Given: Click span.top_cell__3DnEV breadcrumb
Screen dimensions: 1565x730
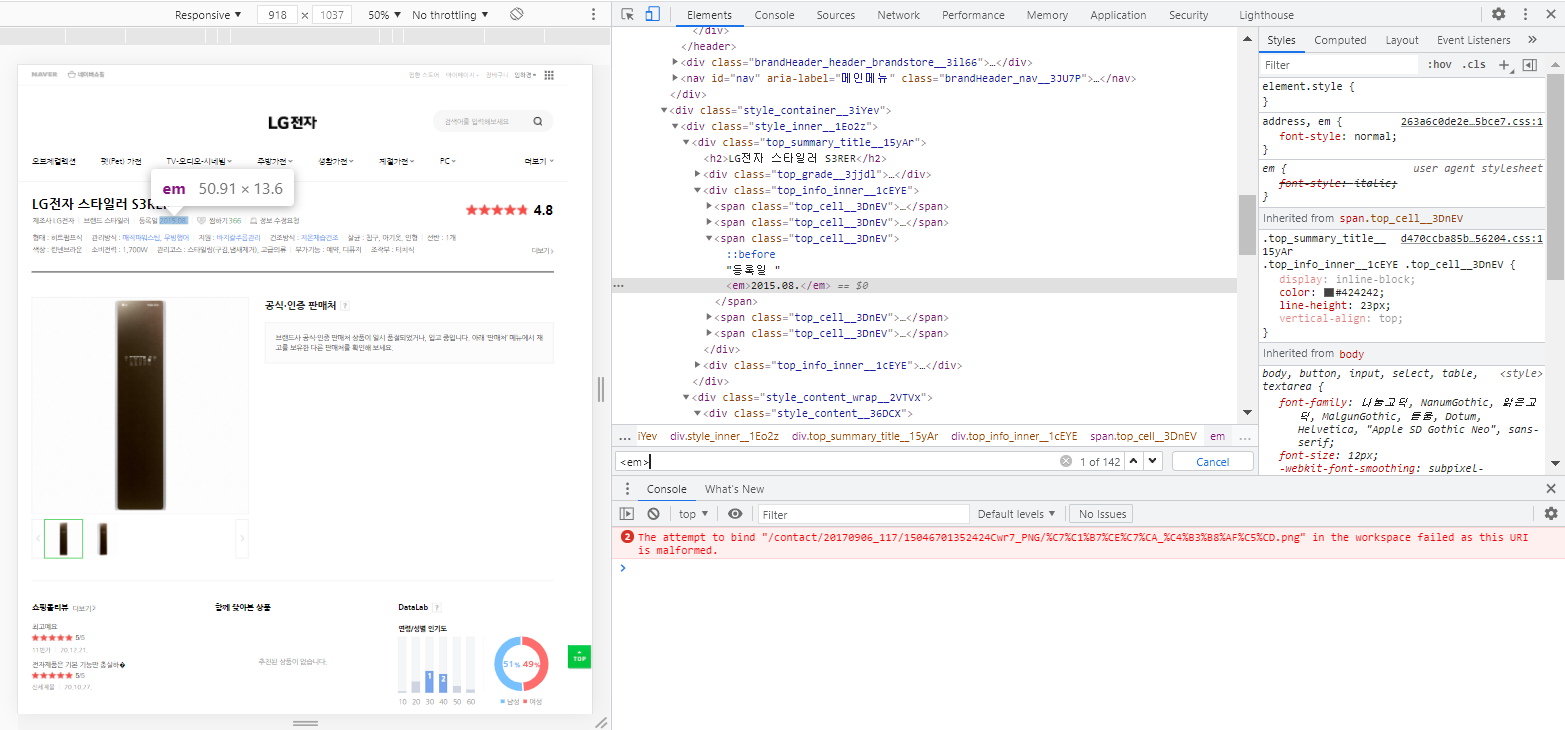Looking at the screenshot, I should click(x=1143, y=436).
